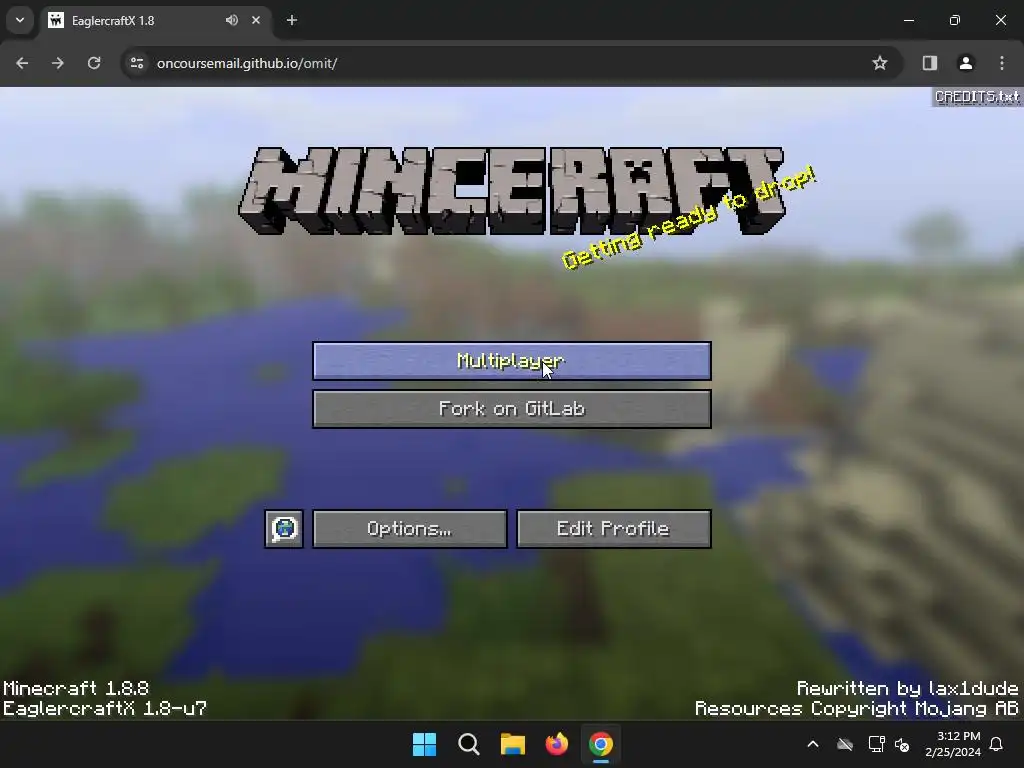Minimize the Chrome window

[x=908, y=20]
